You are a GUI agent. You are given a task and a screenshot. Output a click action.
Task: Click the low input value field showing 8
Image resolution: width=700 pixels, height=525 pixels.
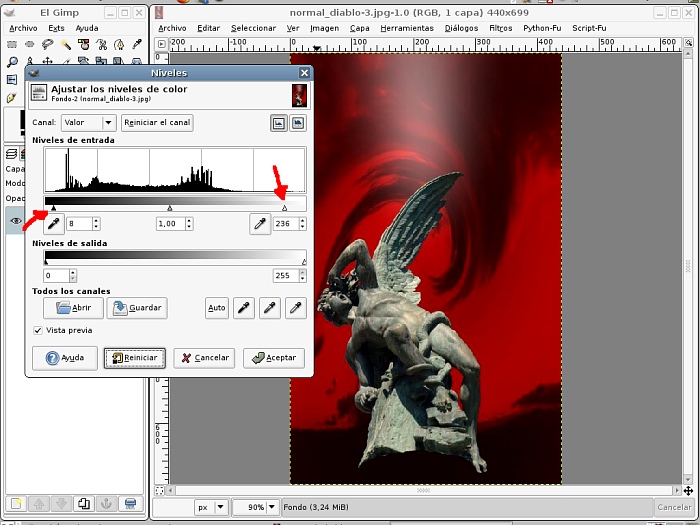79,224
